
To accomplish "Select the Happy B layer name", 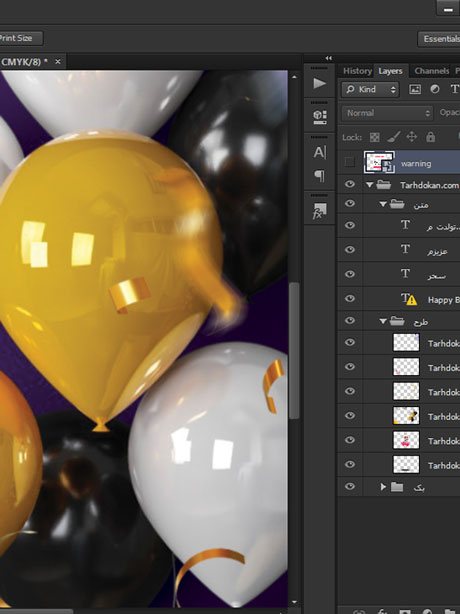I will [x=444, y=300].
